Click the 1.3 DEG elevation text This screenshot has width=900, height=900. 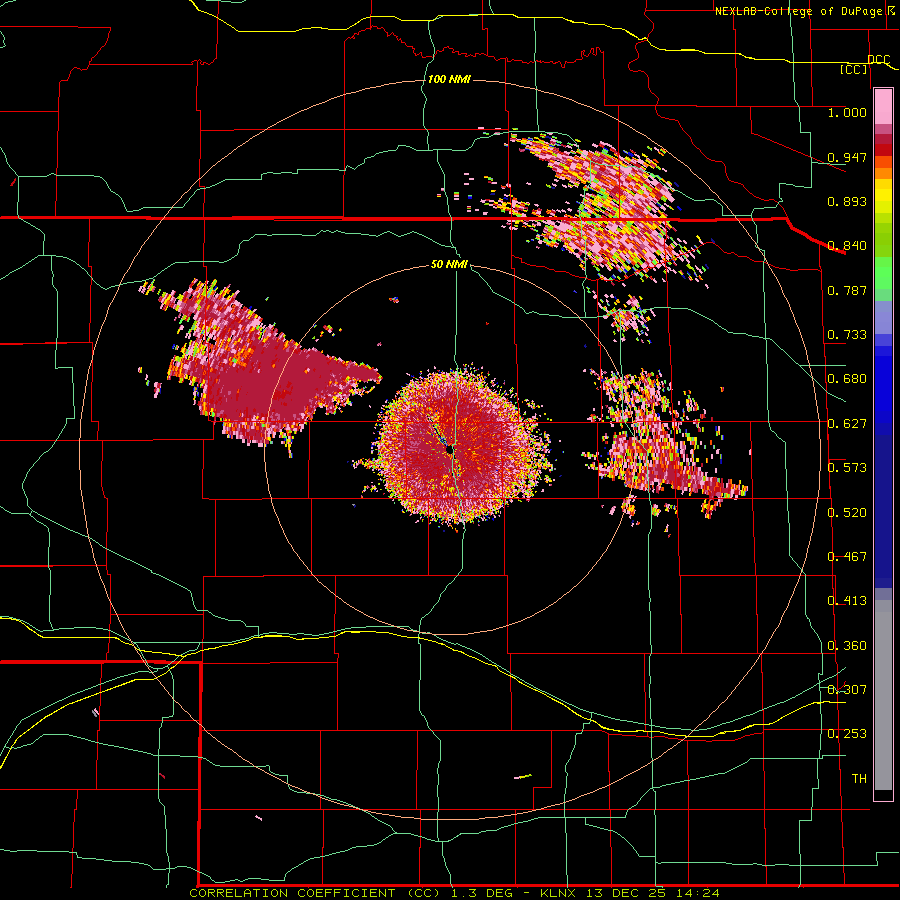coord(483,893)
